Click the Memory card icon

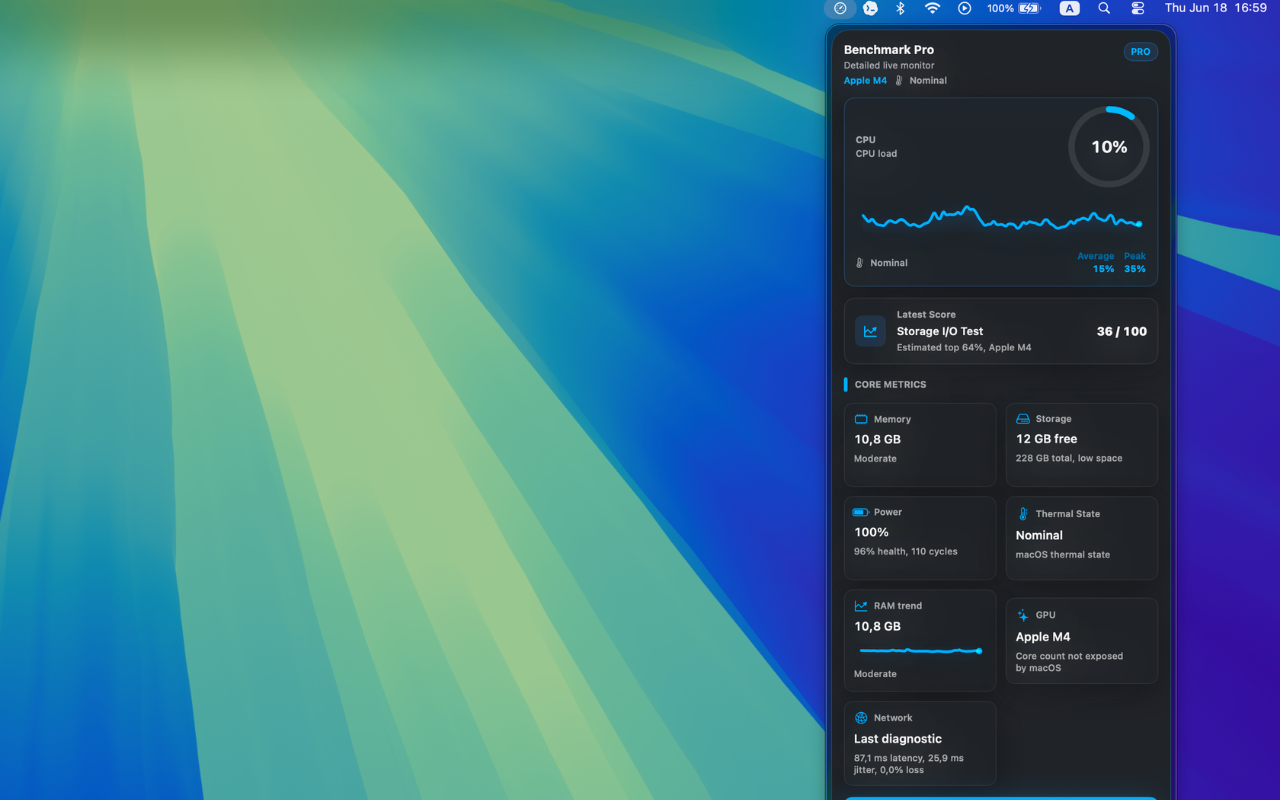coord(861,420)
